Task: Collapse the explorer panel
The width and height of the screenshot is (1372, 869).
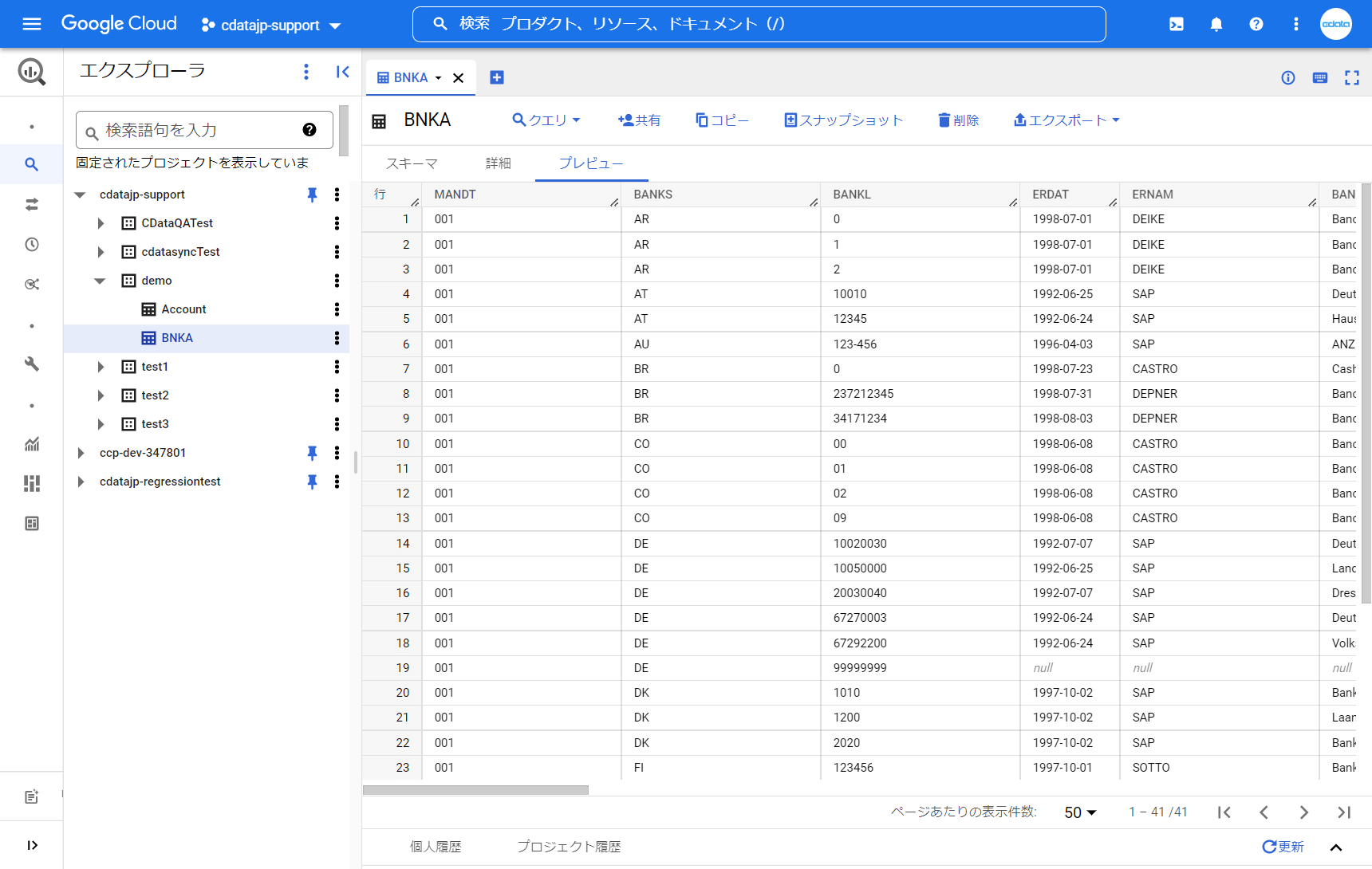Action: 342,72
